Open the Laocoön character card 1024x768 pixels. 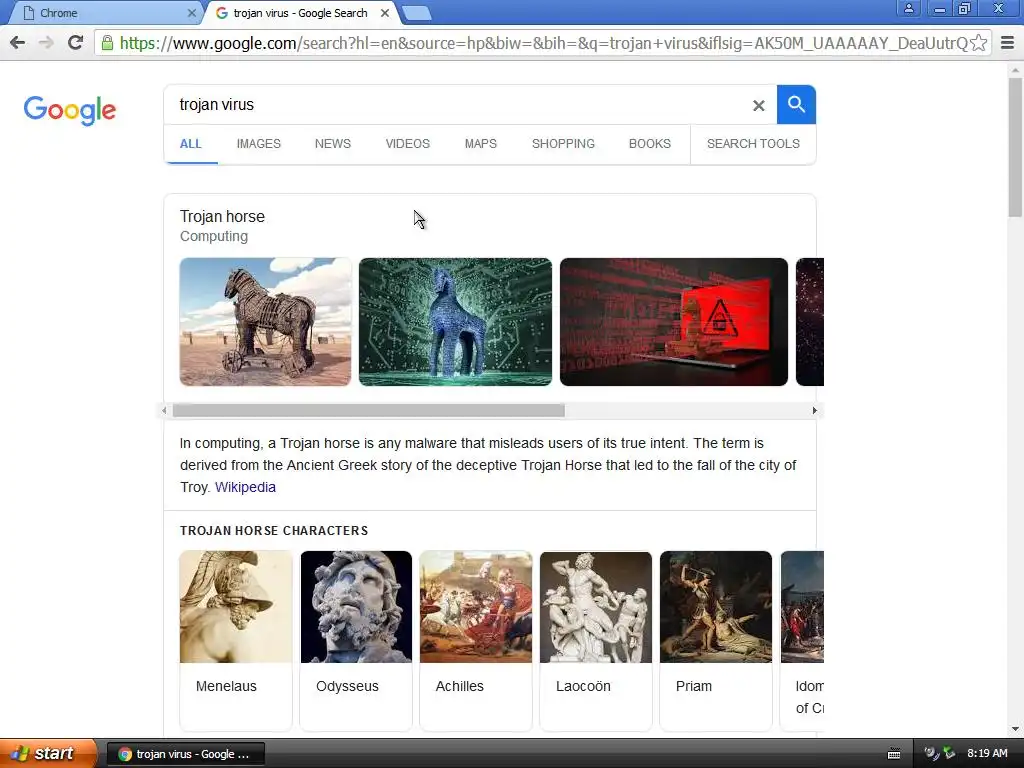(596, 640)
